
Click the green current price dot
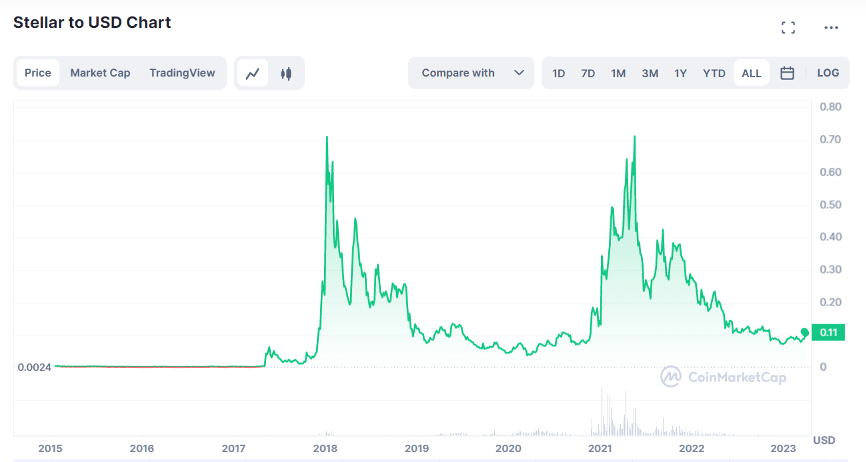pos(805,332)
